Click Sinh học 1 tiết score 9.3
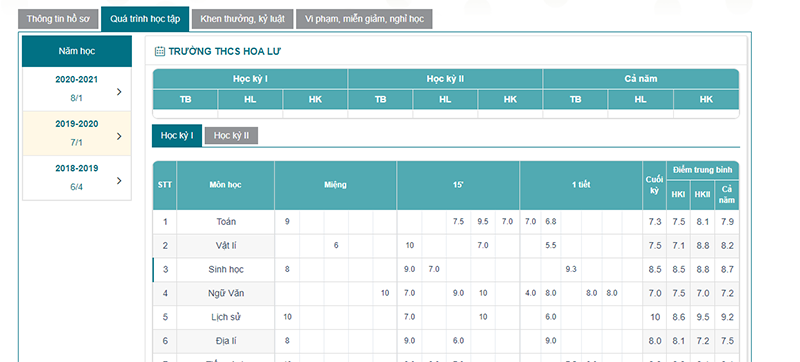 click(571, 270)
